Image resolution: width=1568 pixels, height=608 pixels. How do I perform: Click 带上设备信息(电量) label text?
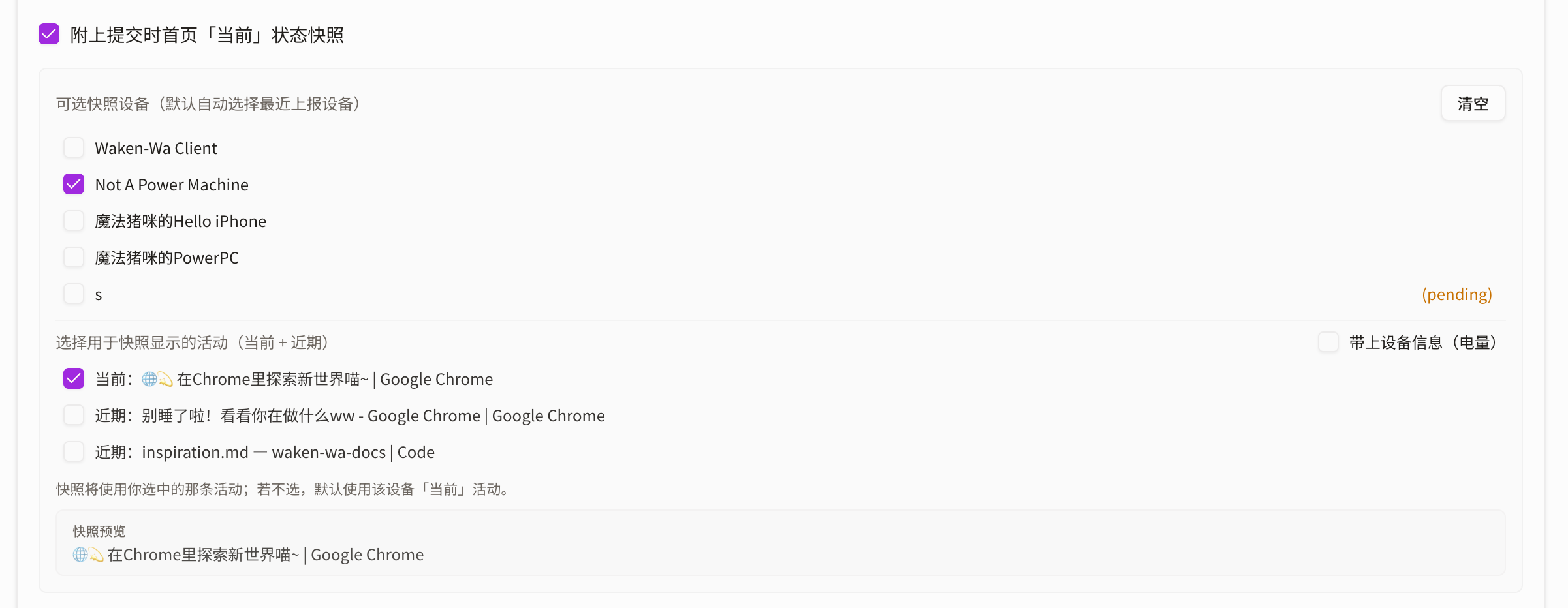[1423, 342]
